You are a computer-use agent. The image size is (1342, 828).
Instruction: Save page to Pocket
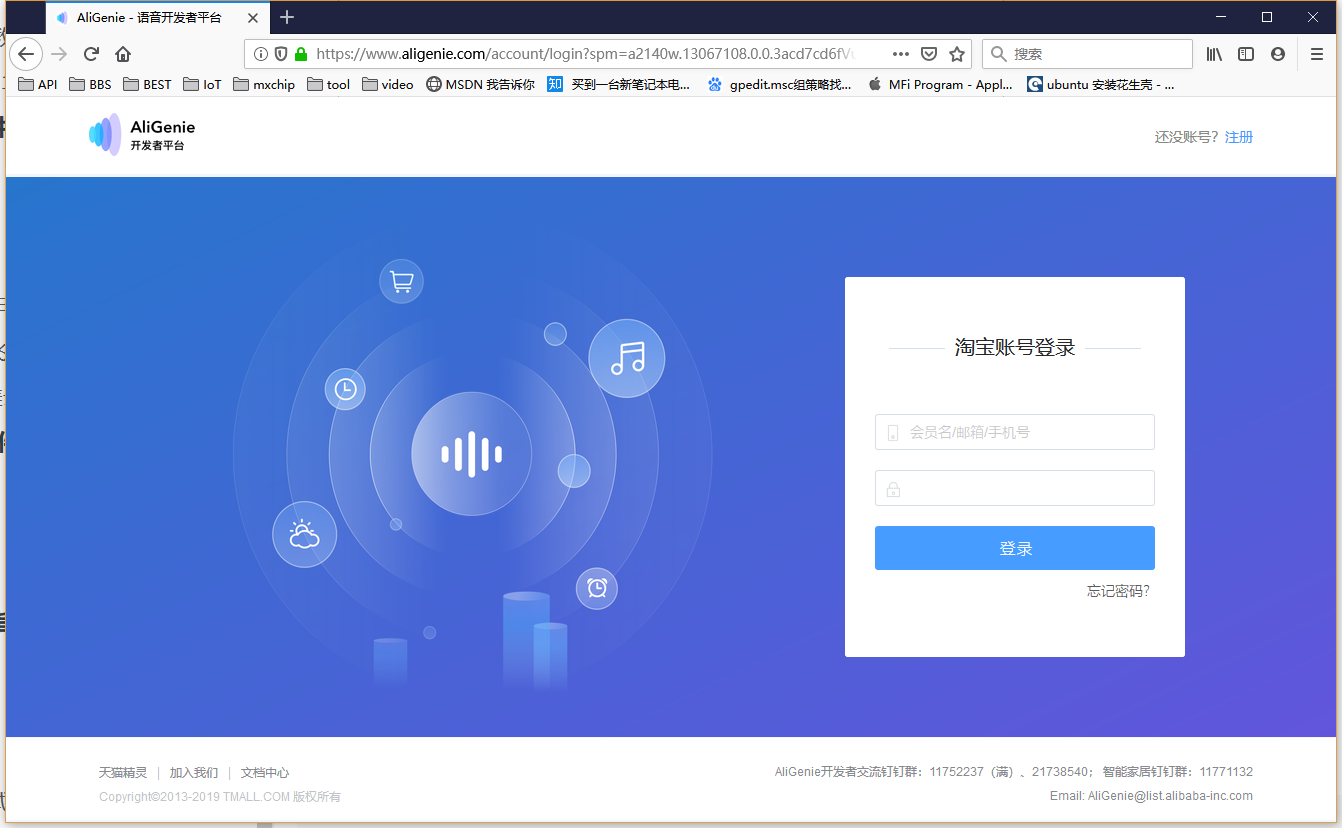[929, 54]
